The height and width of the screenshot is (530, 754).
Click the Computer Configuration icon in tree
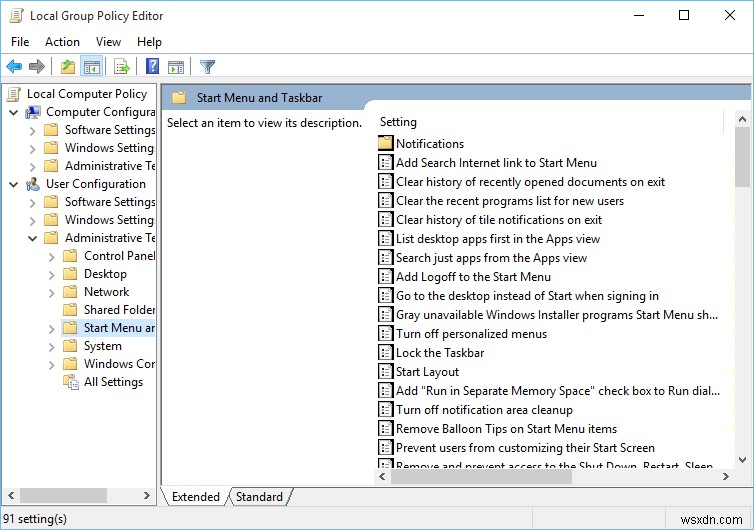(x=33, y=112)
